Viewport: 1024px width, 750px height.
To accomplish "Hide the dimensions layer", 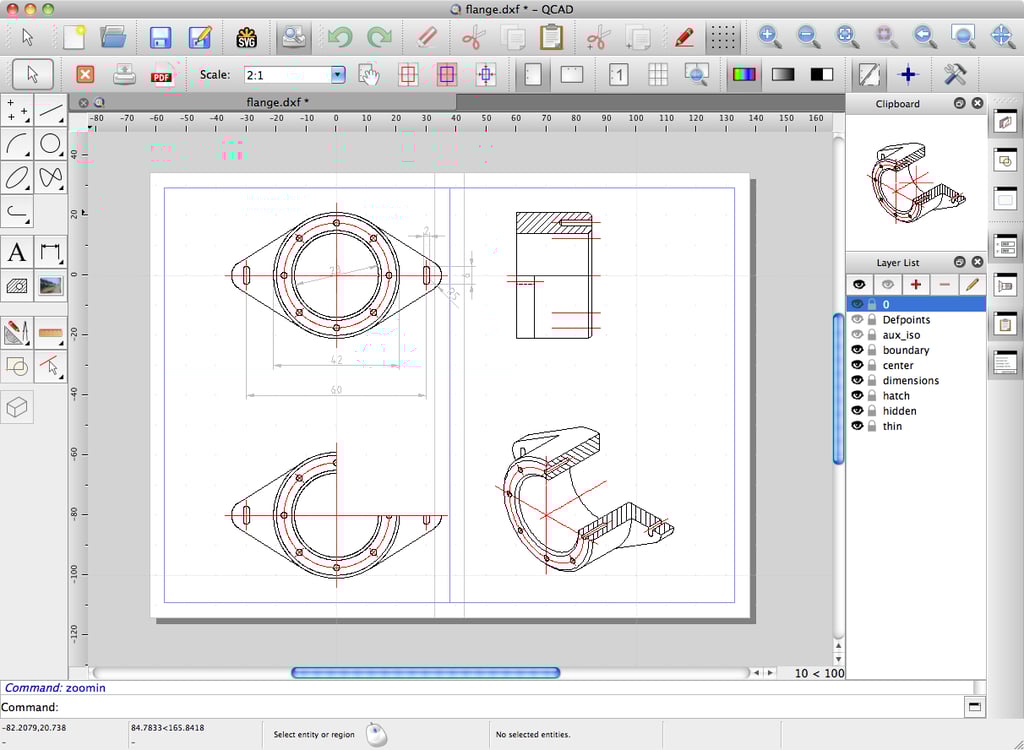I will click(x=858, y=380).
